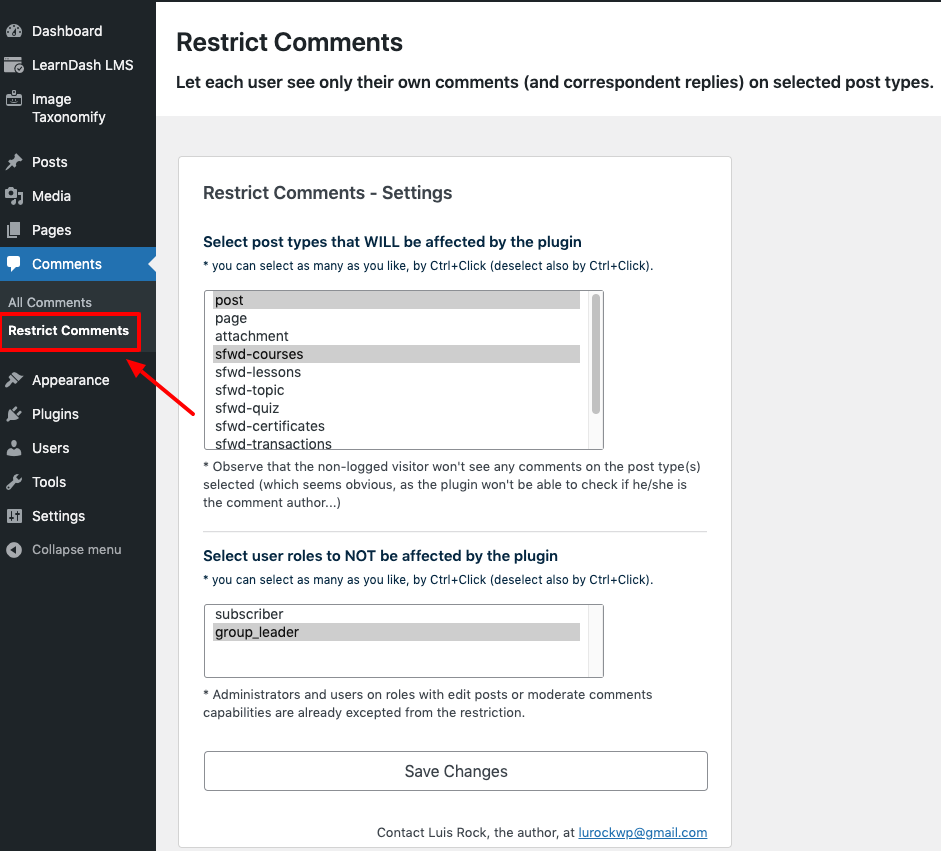Open the Restrict Comments submenu item
The width and height of the screenshot is (941, 851).
(68, 330)
